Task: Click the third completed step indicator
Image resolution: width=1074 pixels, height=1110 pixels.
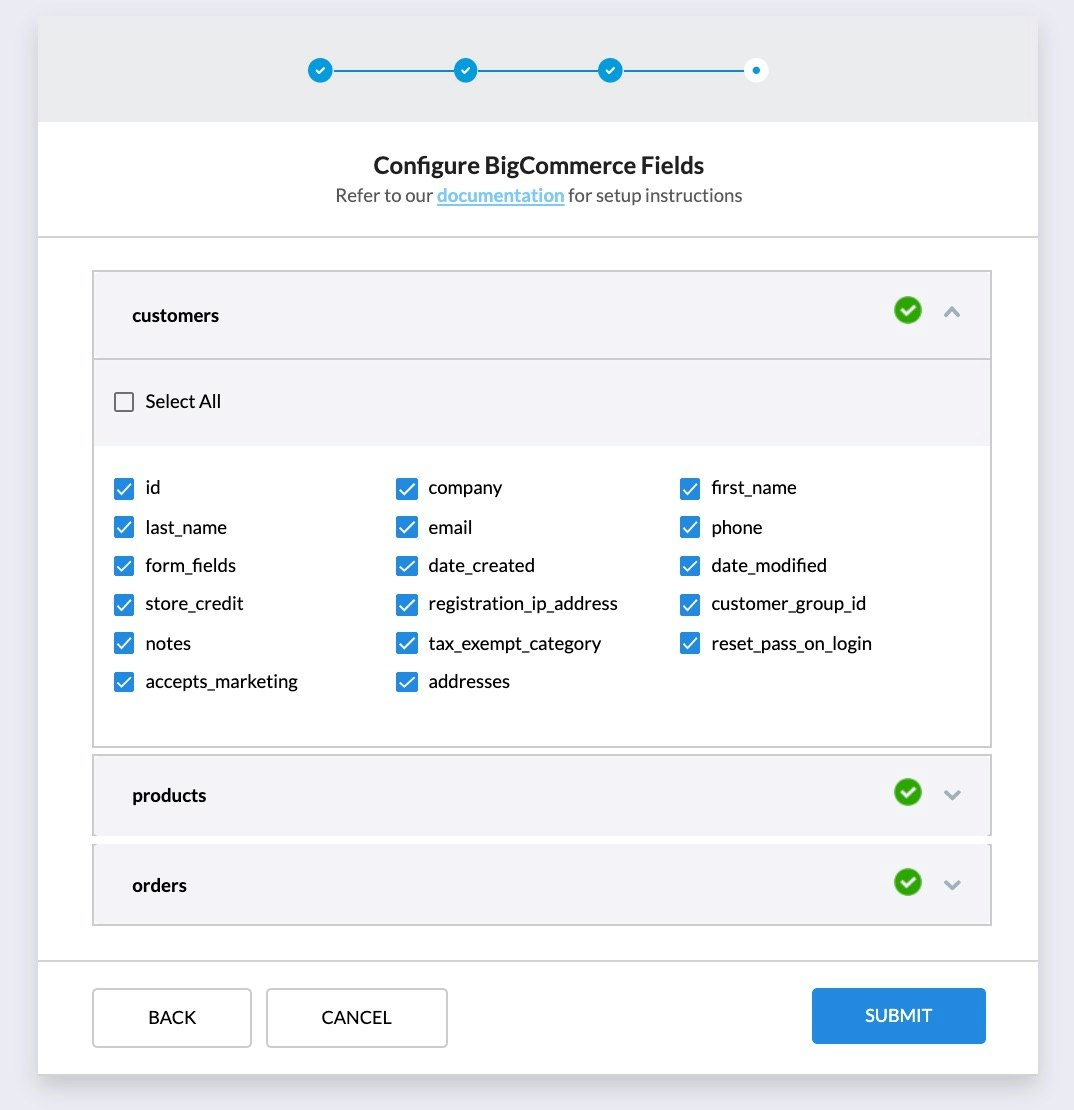Action: tap(610, 71)
